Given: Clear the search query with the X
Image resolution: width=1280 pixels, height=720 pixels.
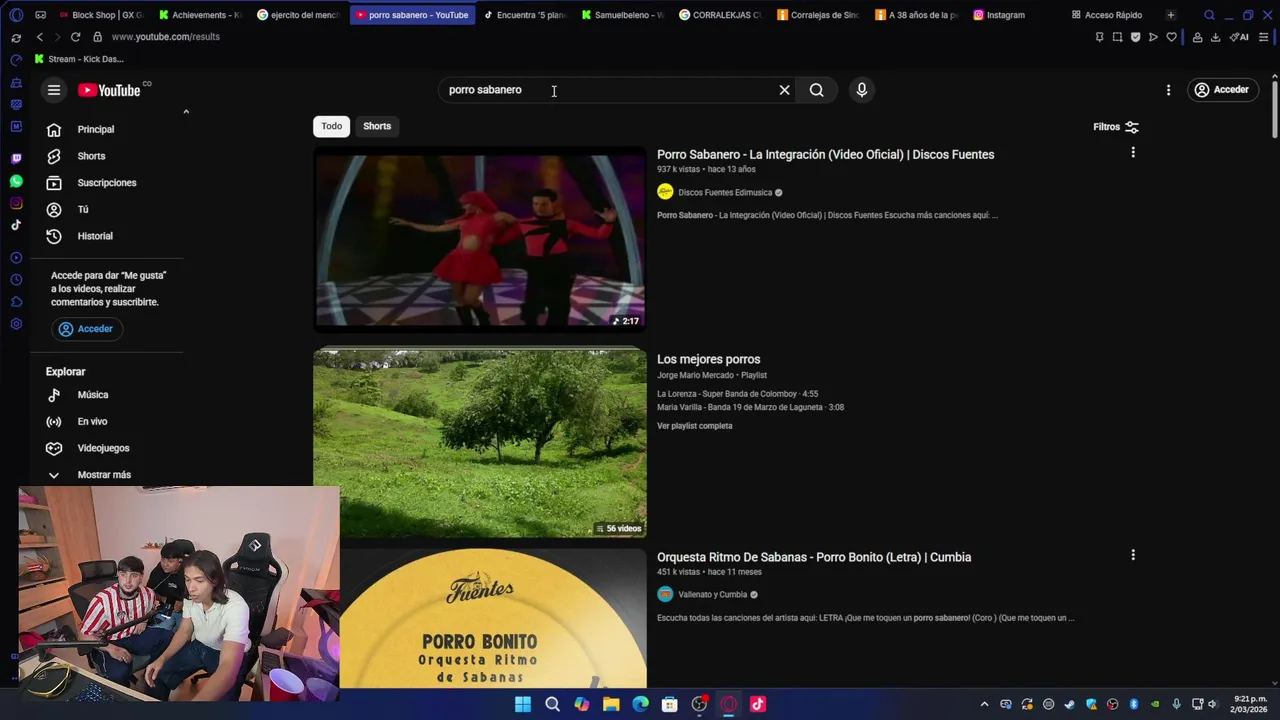Looking at the screenshot, I should pyautogui.click(x=785, y=90).
